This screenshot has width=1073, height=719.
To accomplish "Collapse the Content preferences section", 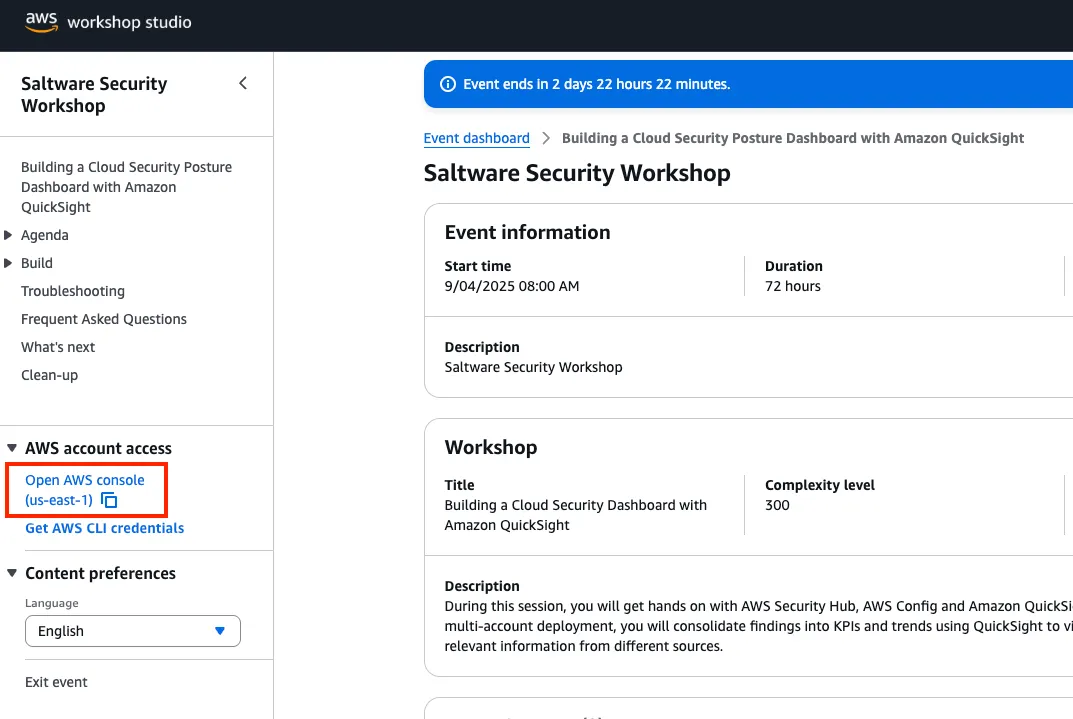I will pos(12,573).
